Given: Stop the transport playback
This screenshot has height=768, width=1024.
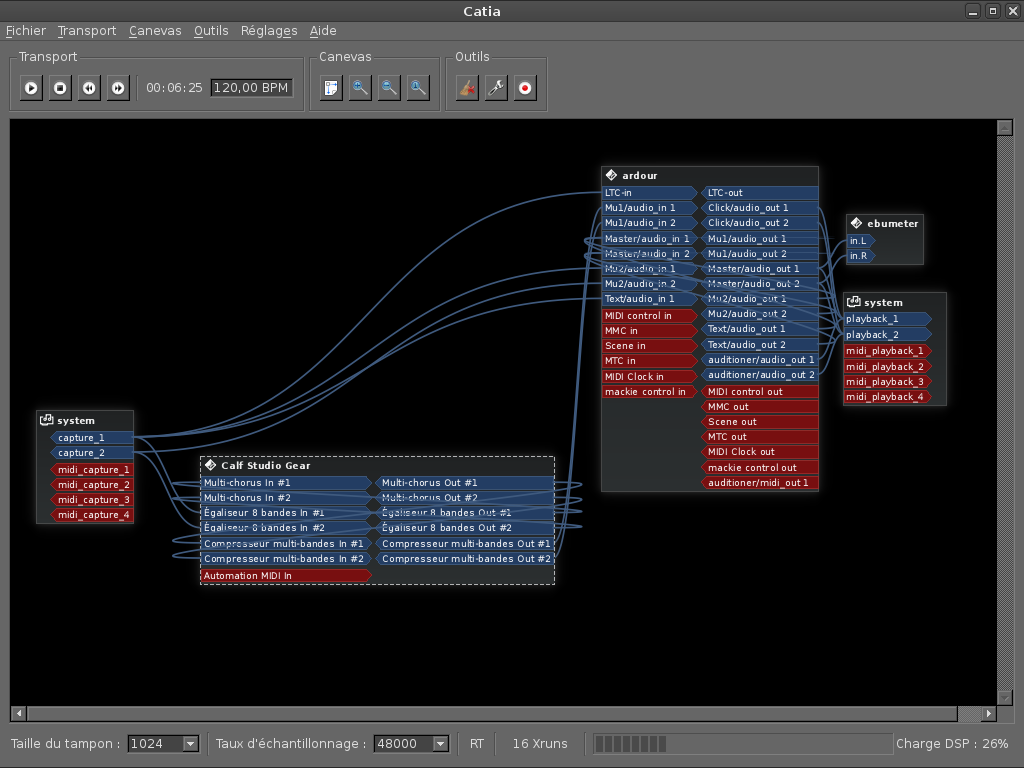Looking at the screenshot, I should pos(60,88).
